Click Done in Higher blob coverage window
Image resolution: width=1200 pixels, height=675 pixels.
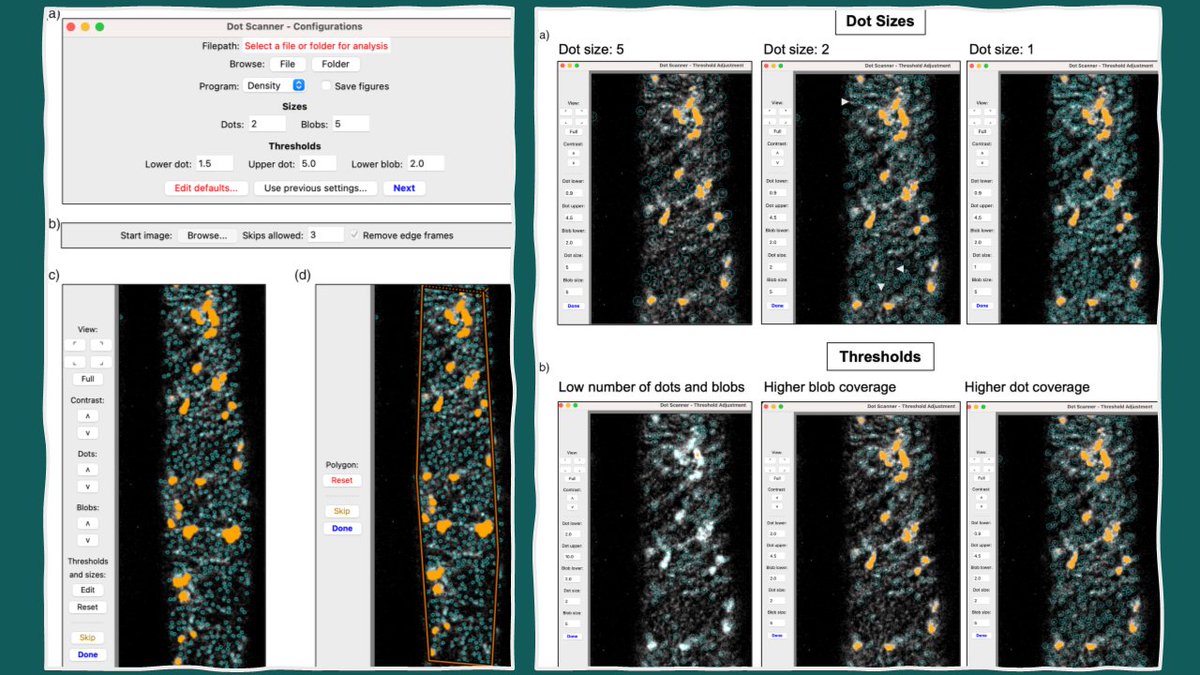click(779, 636)
